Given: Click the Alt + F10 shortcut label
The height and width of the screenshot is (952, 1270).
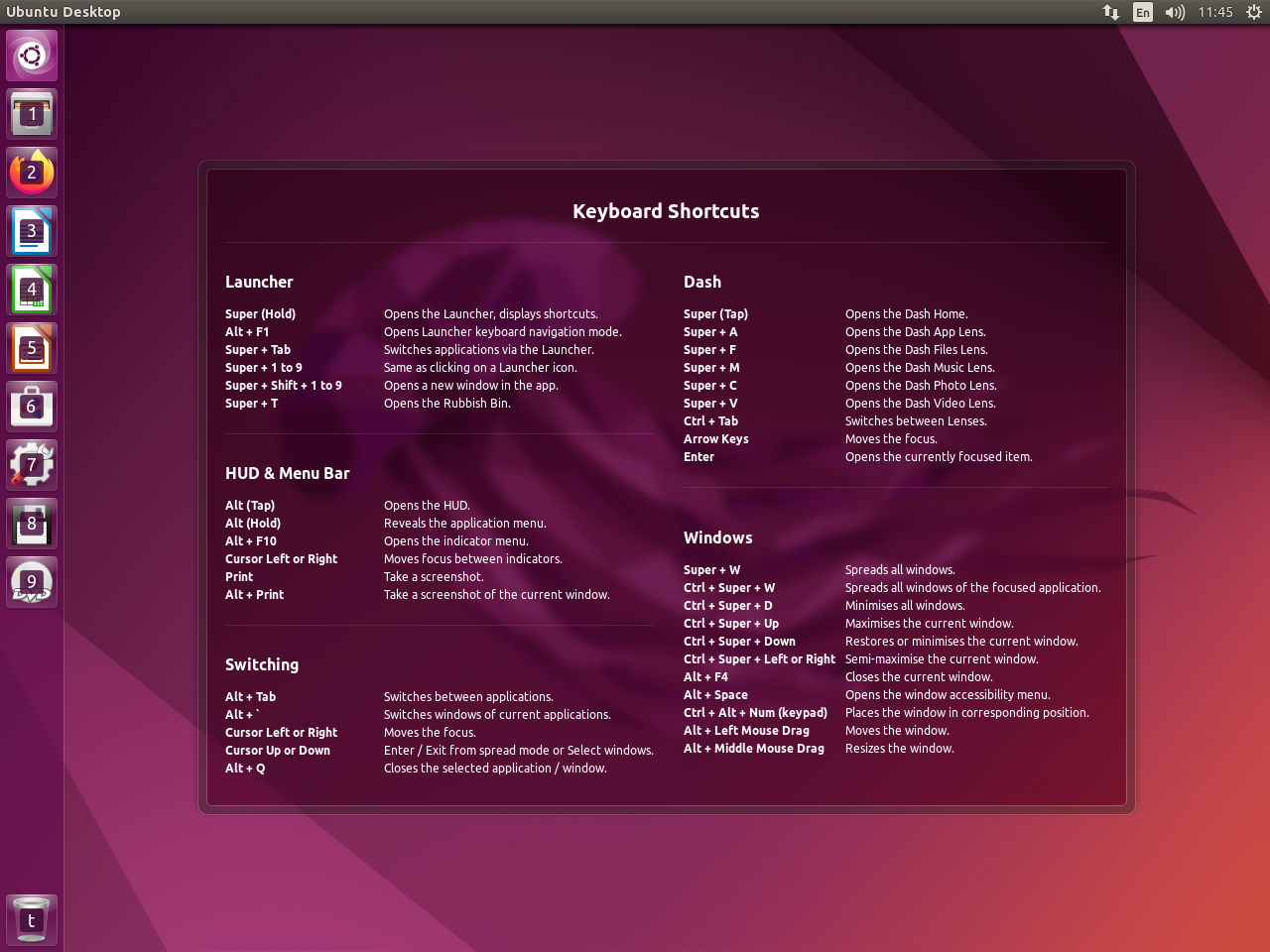Looking at the screenshot, I should (x=251, y=541).
